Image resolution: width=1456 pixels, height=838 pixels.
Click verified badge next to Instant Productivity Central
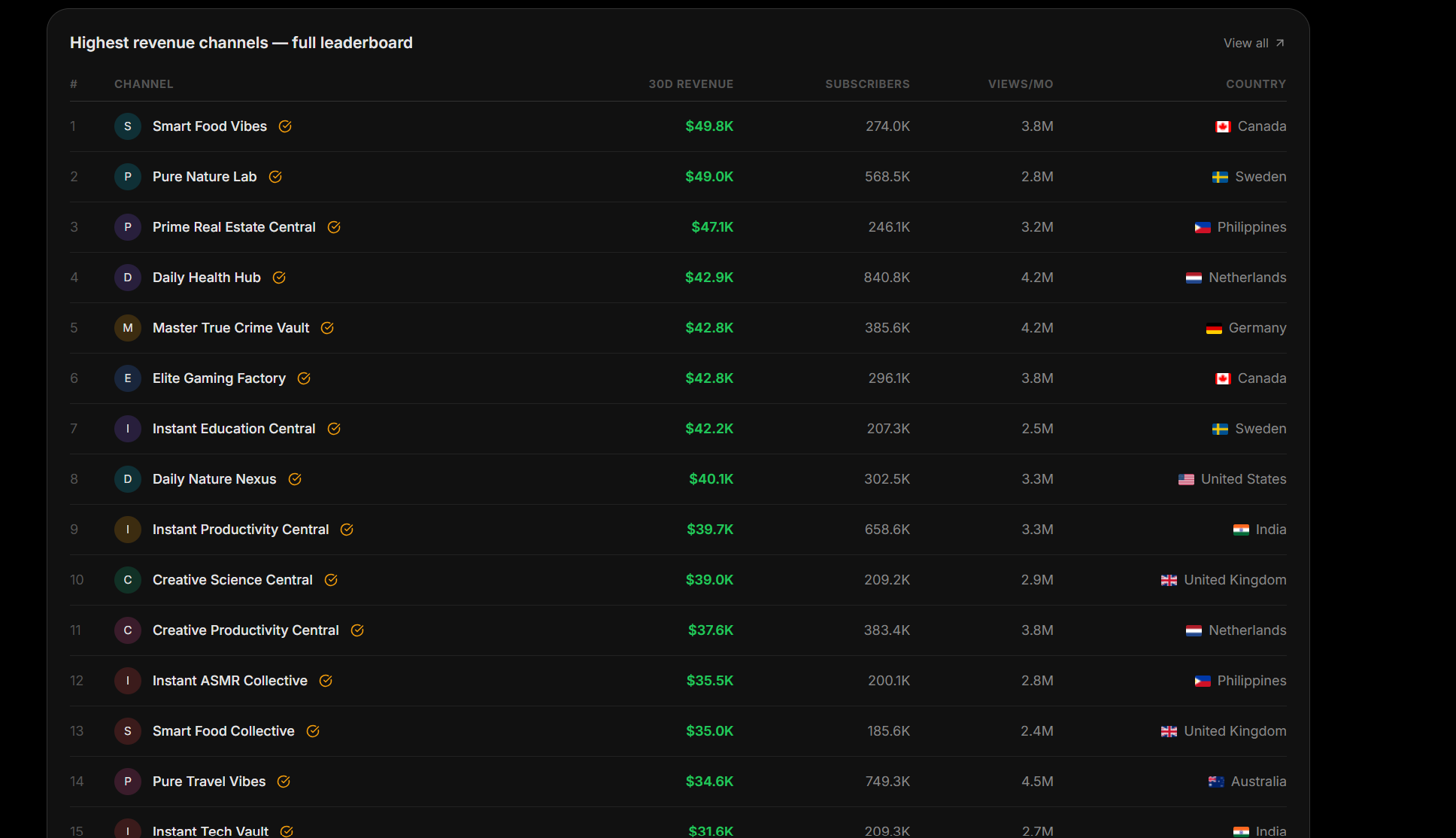click(x=347, y=530)
